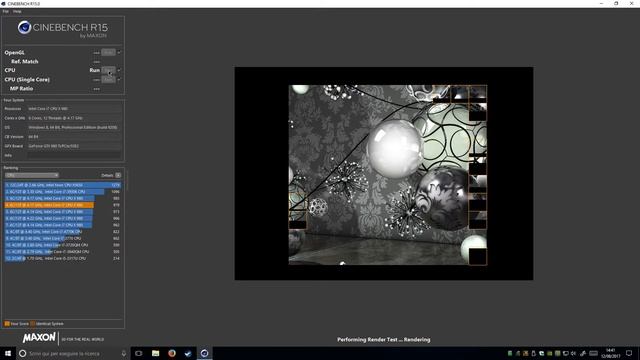Open the notification center icon
640x360 pixels.
[629, 353]
